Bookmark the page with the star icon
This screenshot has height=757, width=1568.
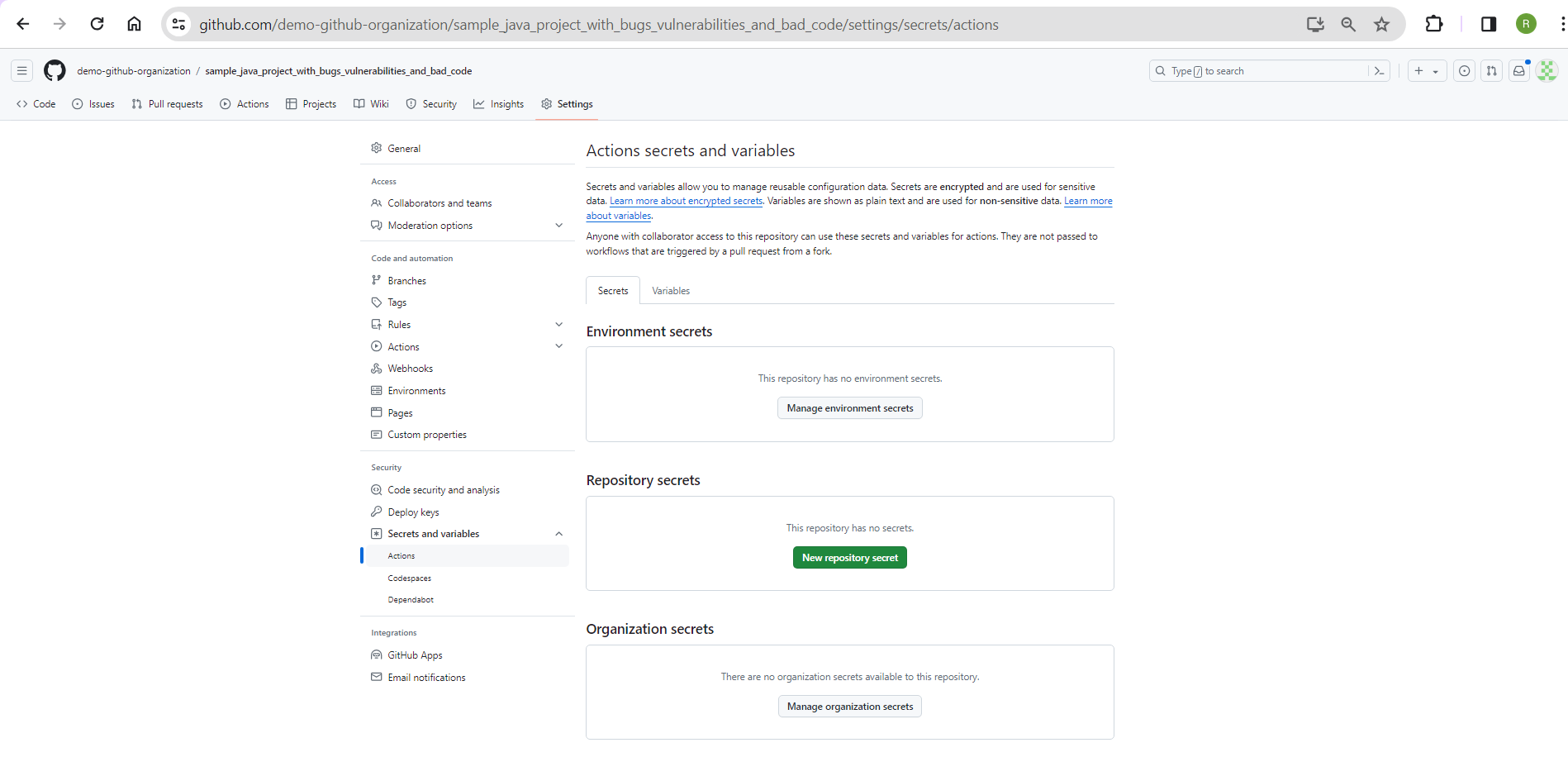[1381, 24]
